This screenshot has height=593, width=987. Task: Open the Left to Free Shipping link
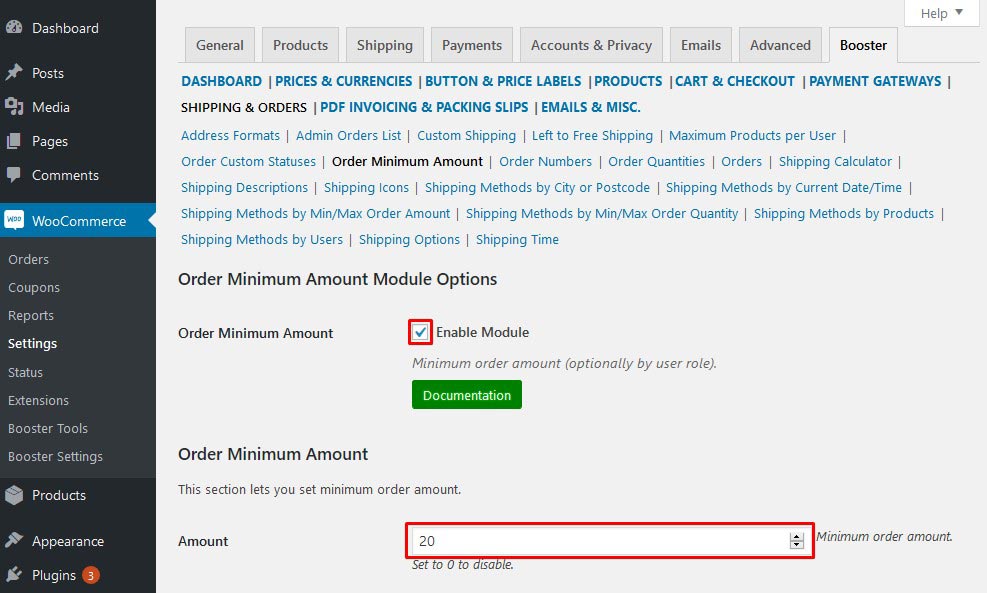(592, 135)
